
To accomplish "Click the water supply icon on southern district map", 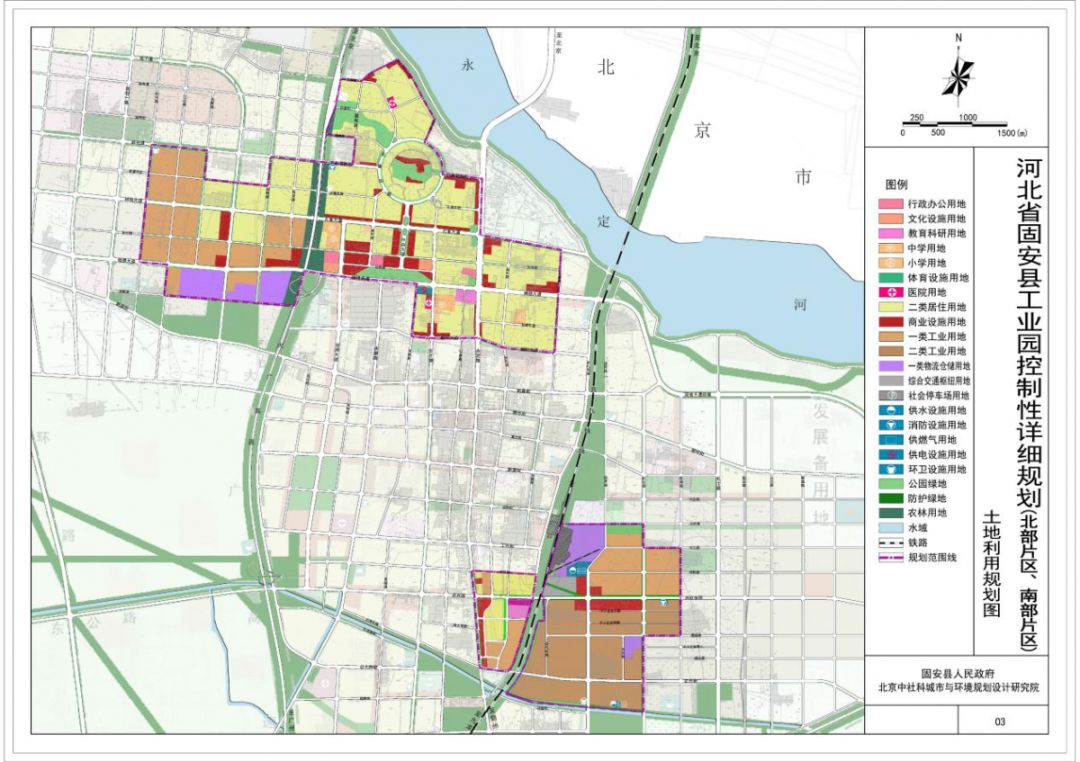I will (x=573, y=571).
